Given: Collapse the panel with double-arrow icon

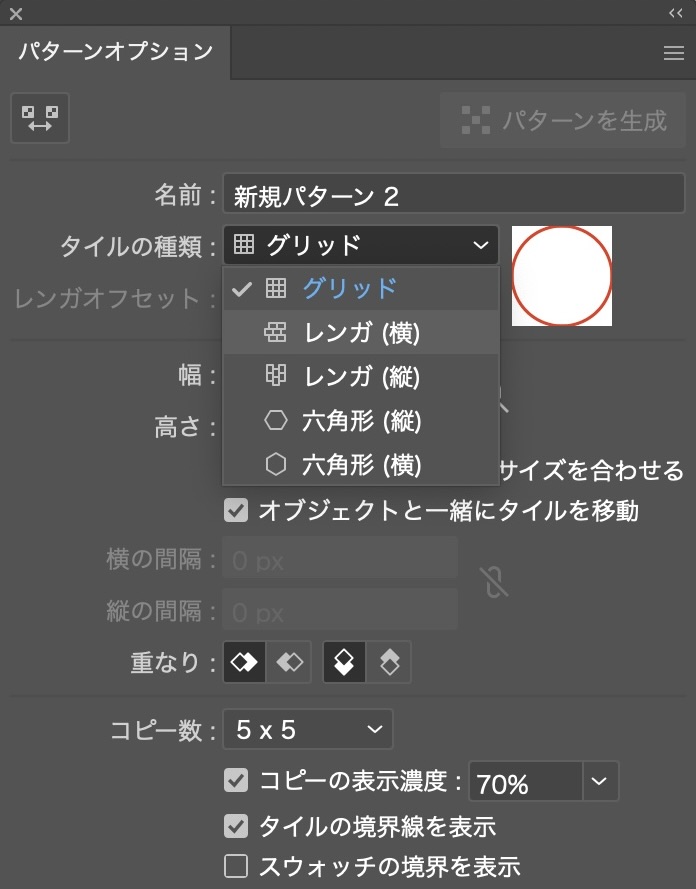Looking at the screenshot, I should click(x=674, y=13).
